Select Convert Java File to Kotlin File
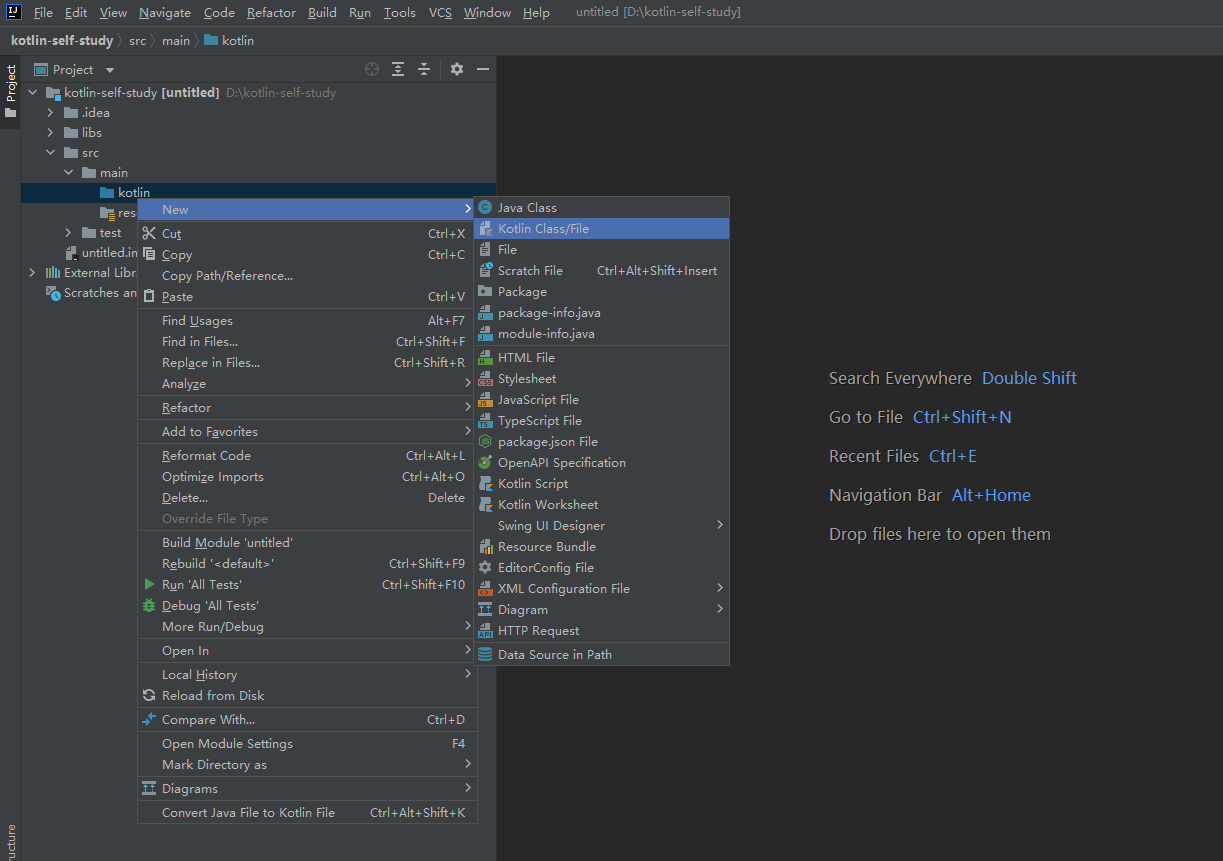This screenshot has width=1223, height=861. pos(307,813)
